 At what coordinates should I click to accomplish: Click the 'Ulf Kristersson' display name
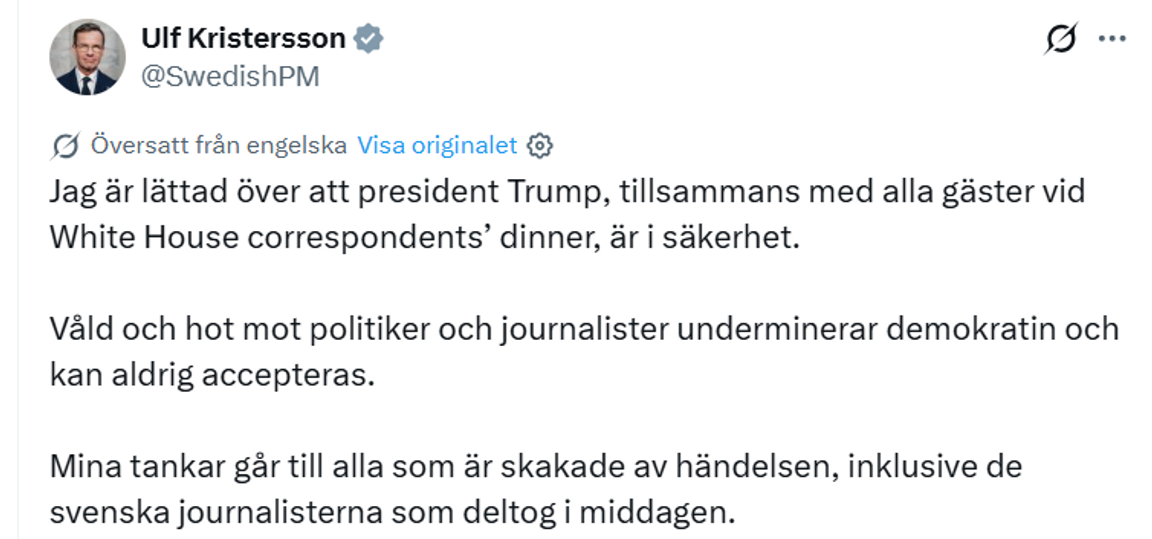[243, 39]
